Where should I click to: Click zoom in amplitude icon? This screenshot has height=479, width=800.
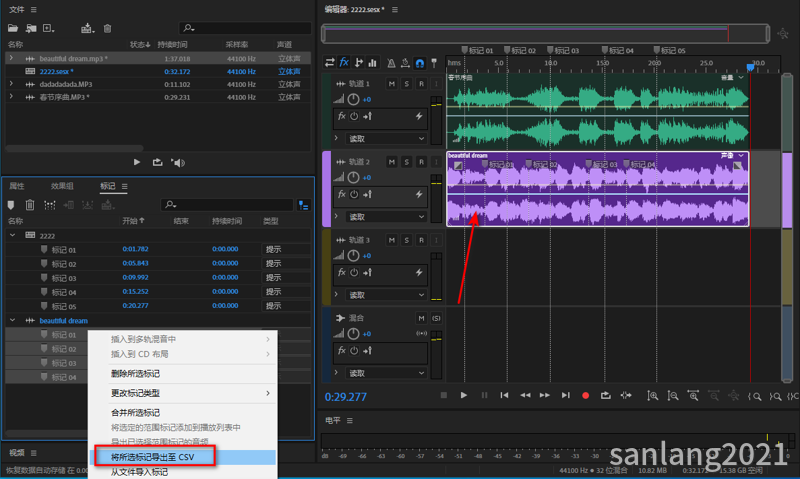coord(653,395)
